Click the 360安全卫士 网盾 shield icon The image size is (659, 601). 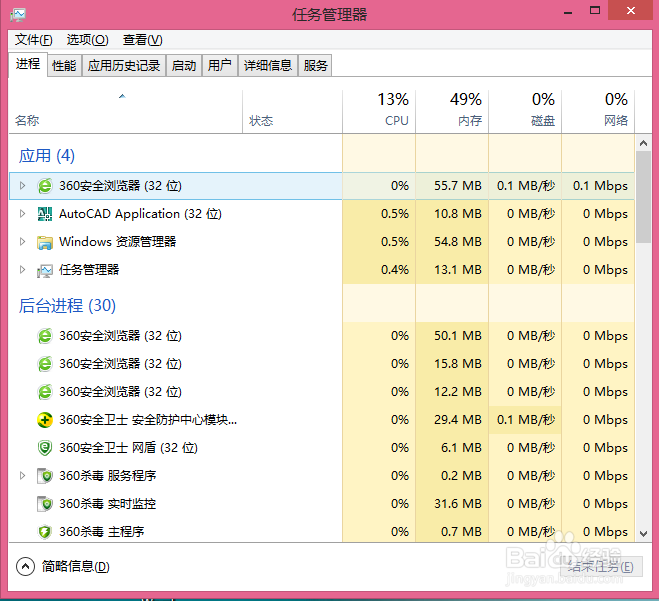point(45,448)
